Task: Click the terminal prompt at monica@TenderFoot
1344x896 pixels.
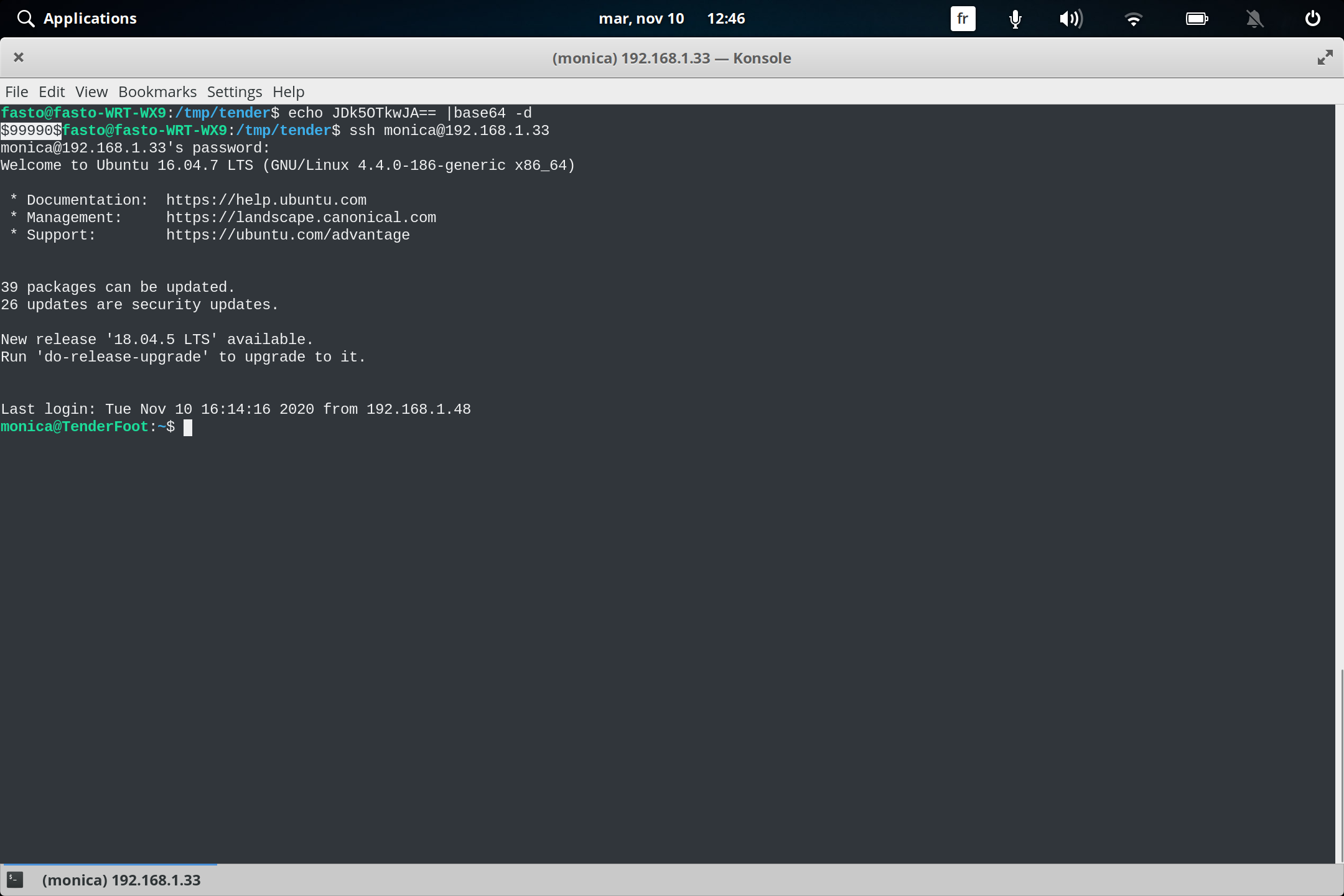Action: coord(189,427)
